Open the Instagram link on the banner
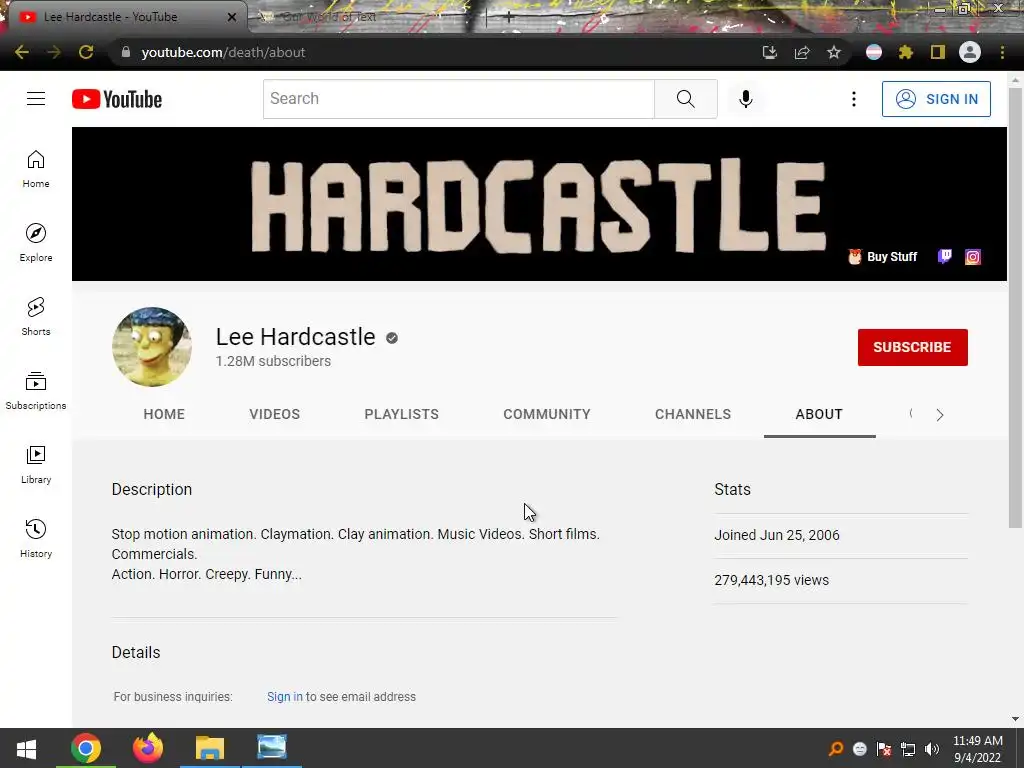Screen dimensions: 1024x768 [x=972, y=257]
